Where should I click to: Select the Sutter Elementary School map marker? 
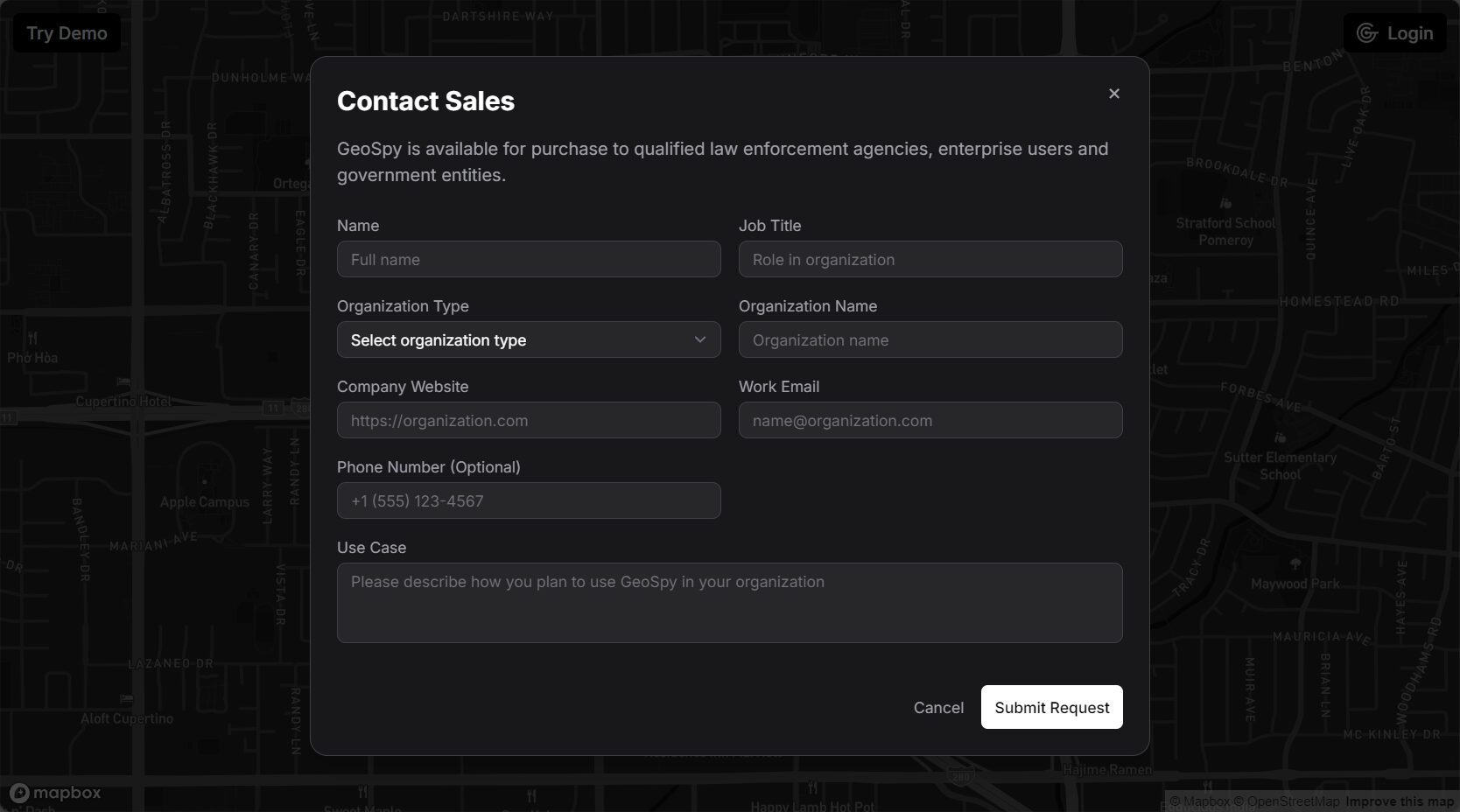pyautogui.click(x=1281, y=437)
